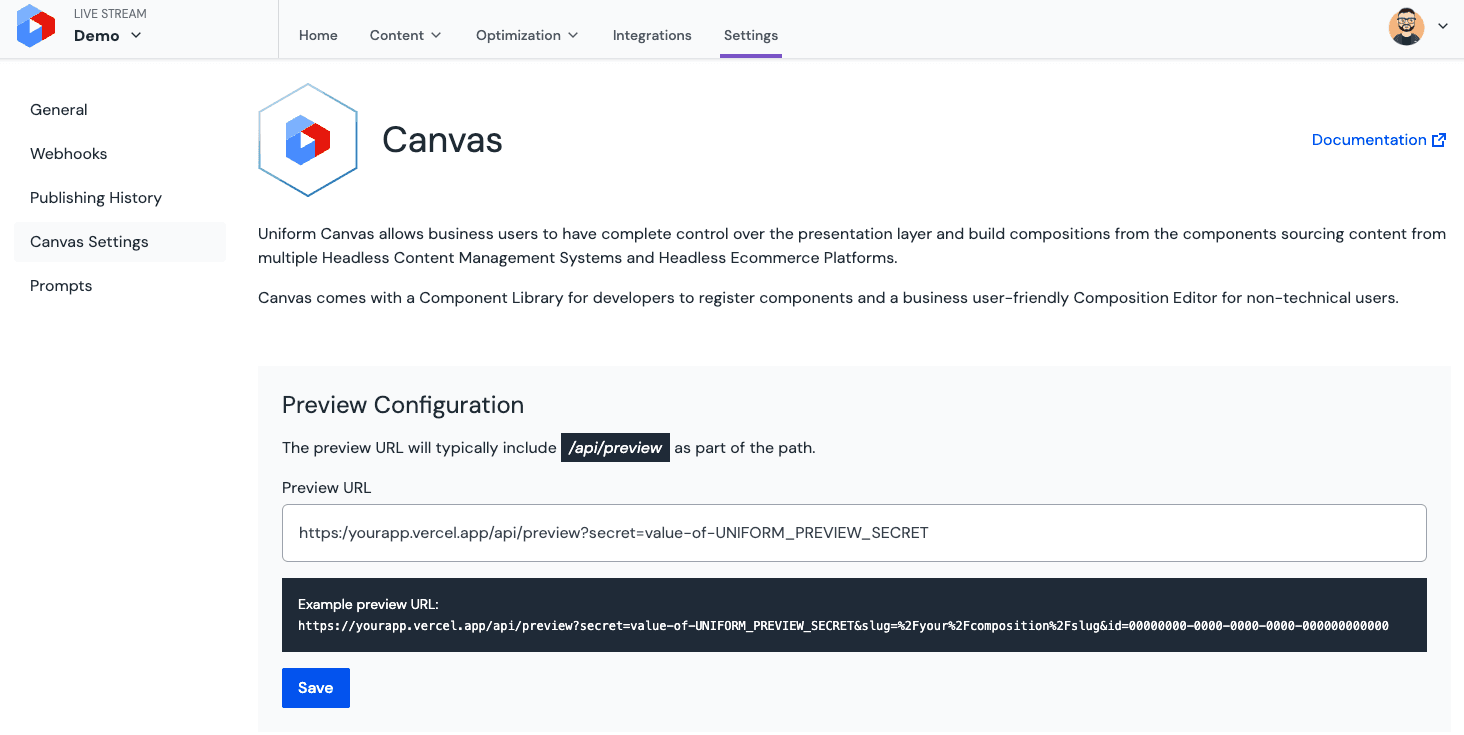The image size is (1464, 735).
Task: Open the Optimization dropdown menu
Action: (x=526, y=34)
